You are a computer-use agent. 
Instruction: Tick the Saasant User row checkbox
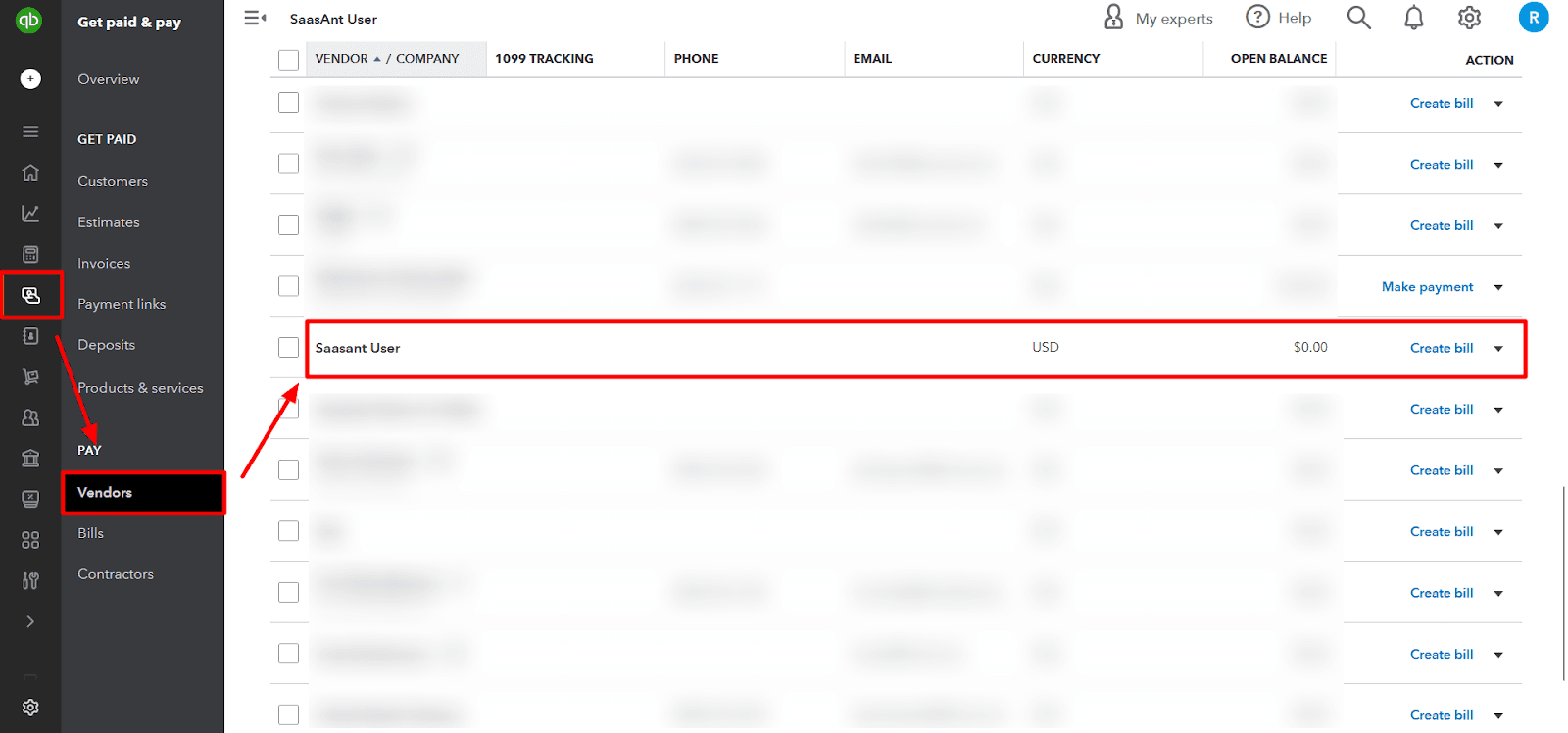tap(288, 347)
